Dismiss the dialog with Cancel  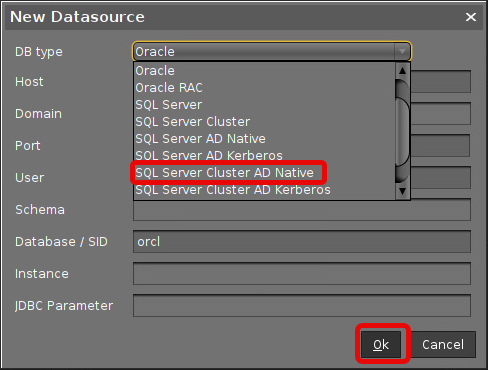[x=443, y=344]
